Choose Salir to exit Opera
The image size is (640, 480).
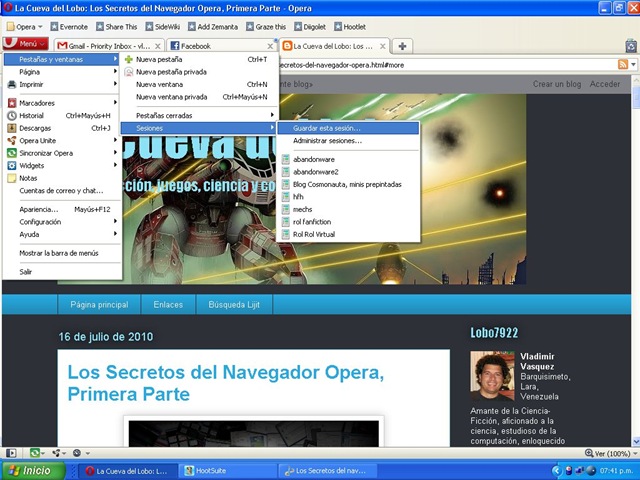coord(61,272)
